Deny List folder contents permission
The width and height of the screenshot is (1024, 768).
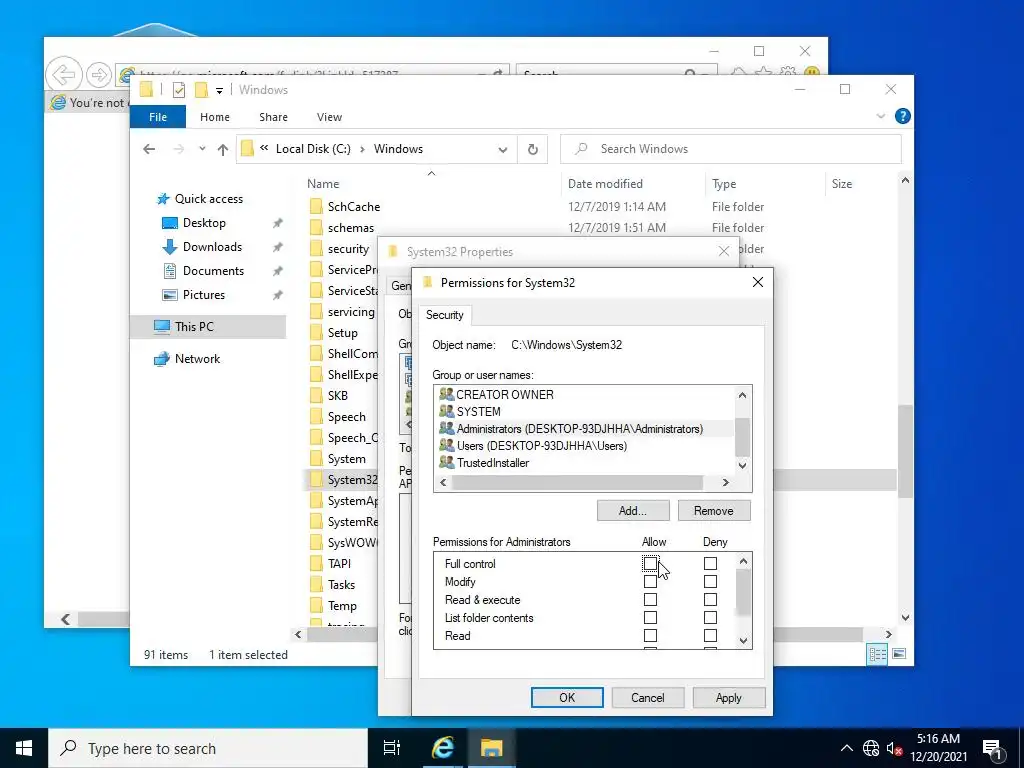tap(710, 617)
